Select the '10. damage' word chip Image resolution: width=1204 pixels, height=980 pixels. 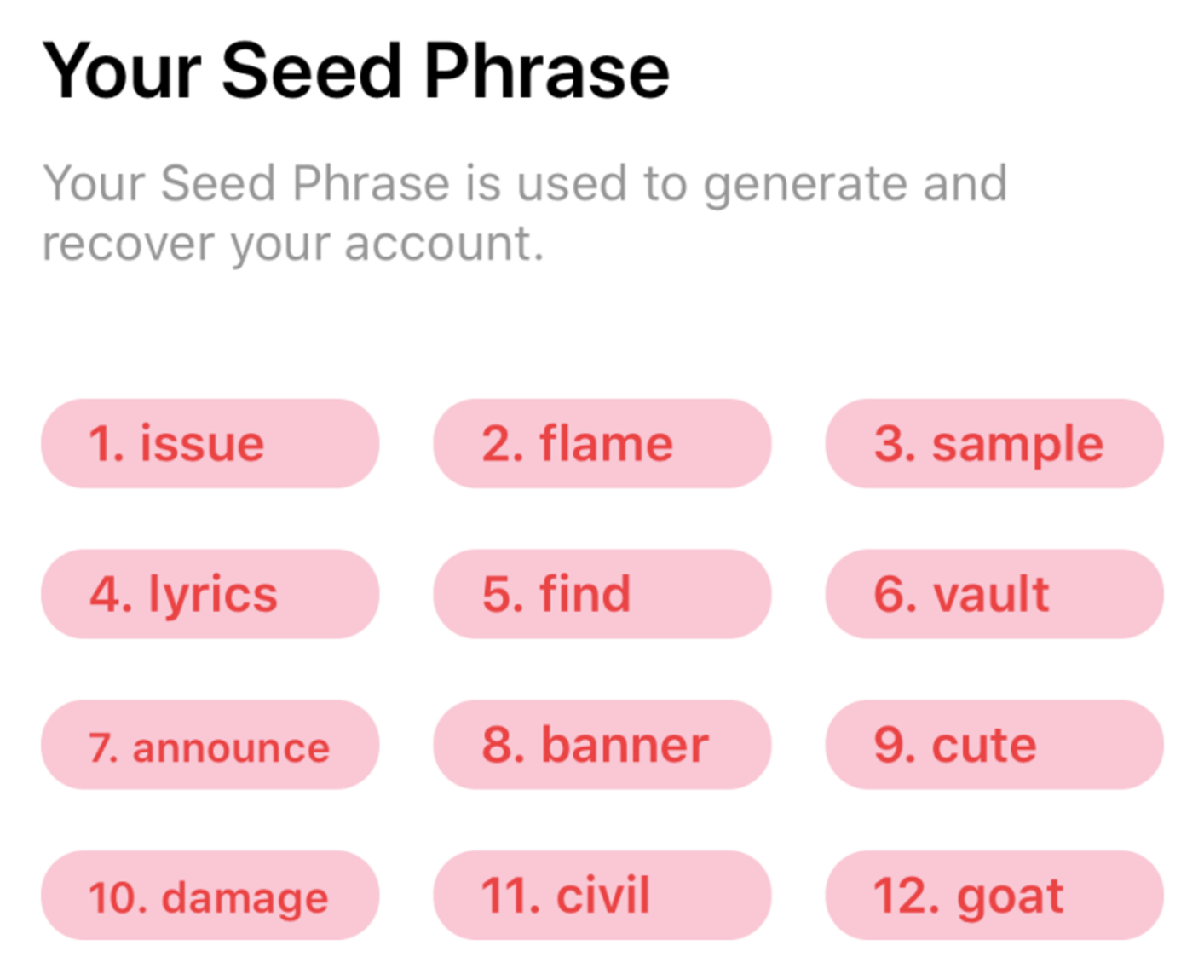coord(210,896)
